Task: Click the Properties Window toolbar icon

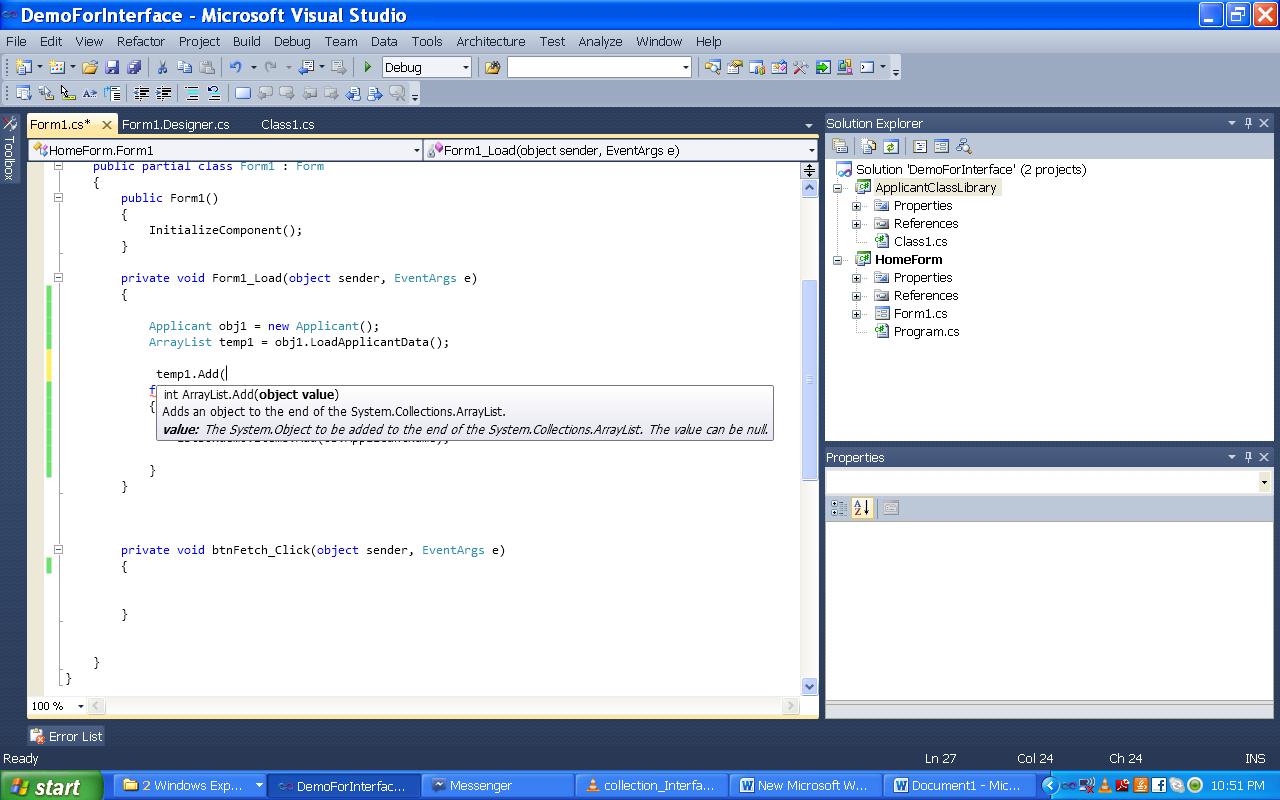Action: [734, 67]
